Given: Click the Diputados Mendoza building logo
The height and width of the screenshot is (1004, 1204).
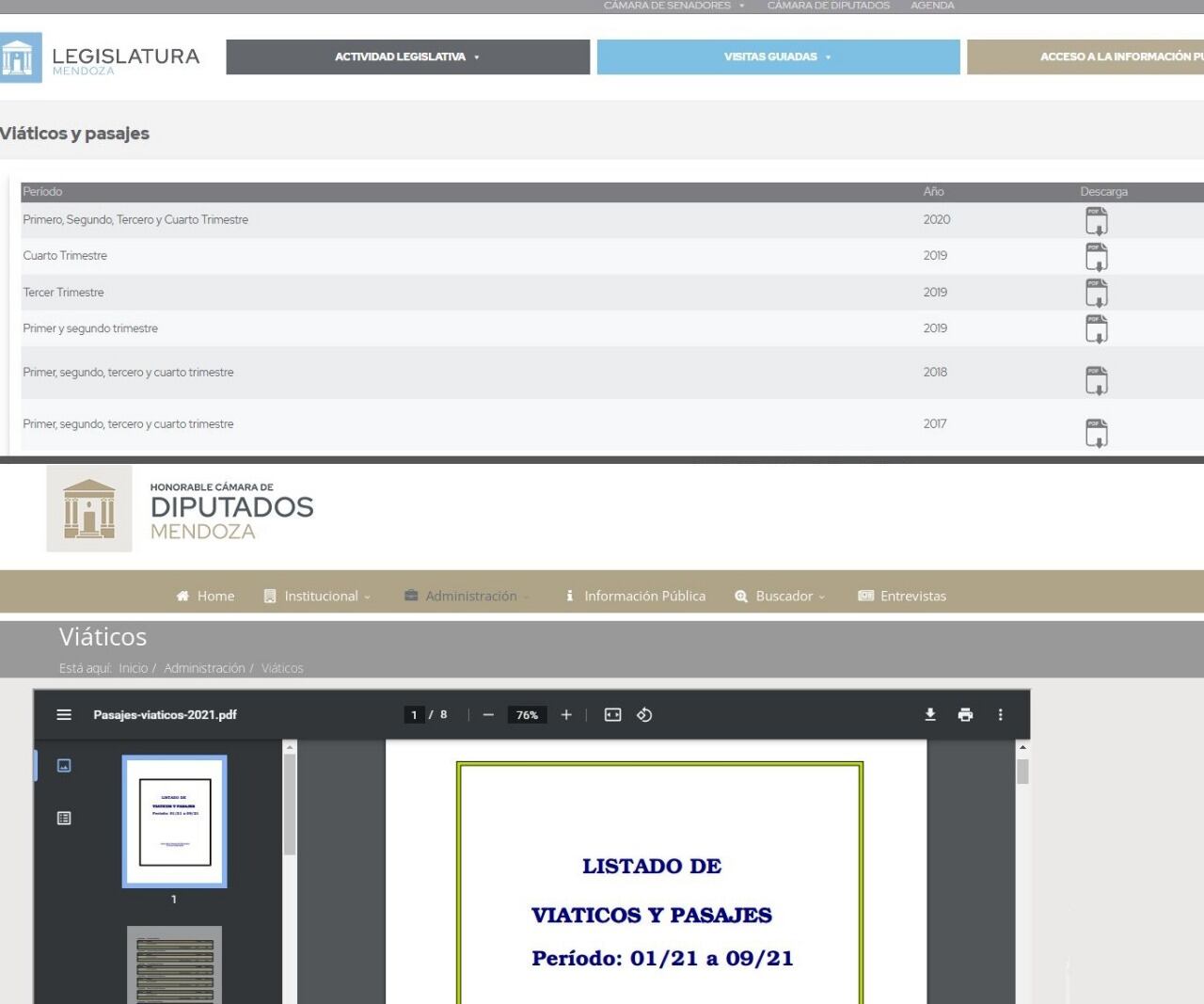Looking at the screenshot, I should click(89, 508).
